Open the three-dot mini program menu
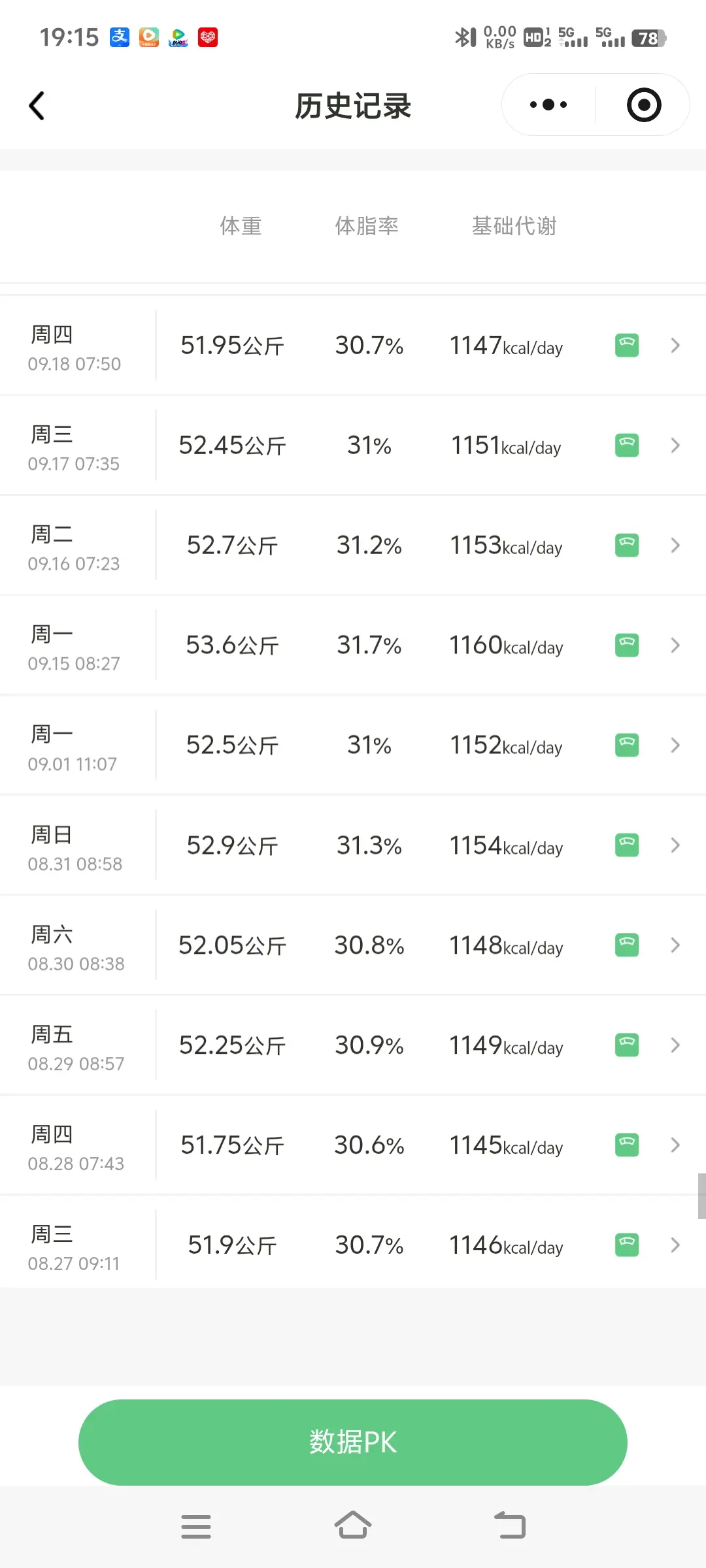Image resolution: width=706 pixels, height=1568 pixels. click(548, 105)
